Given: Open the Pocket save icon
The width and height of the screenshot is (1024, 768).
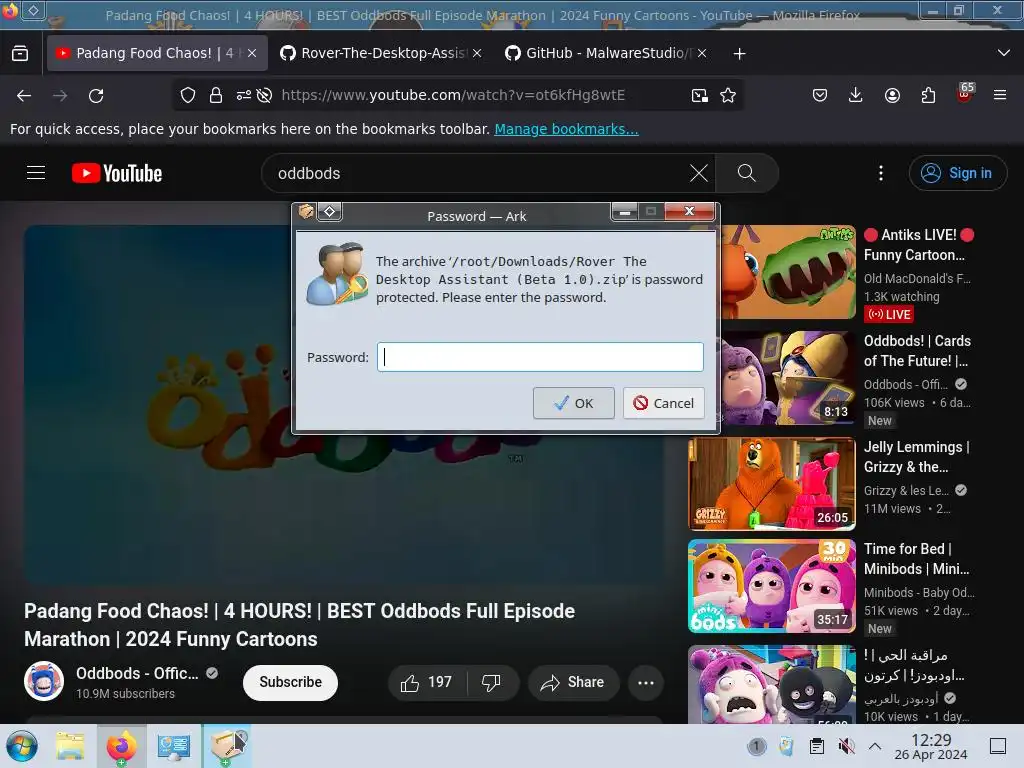Looking at the screenshot, I should 820,95.
